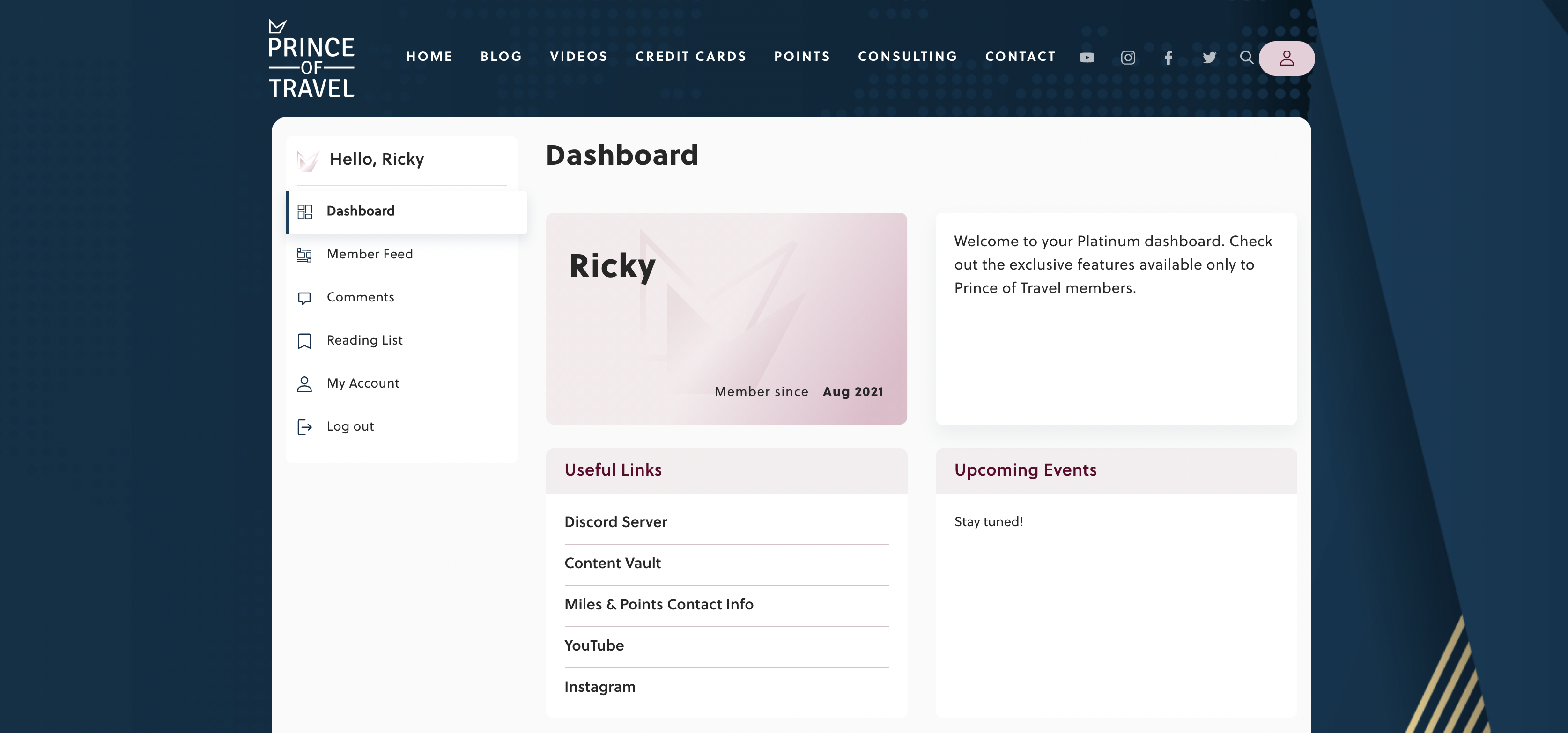The height and width of the screenshot is (733, 1568).
Task: Select Member Feed in sidebar
Action: pyautogui.click(x=370, y=254)
